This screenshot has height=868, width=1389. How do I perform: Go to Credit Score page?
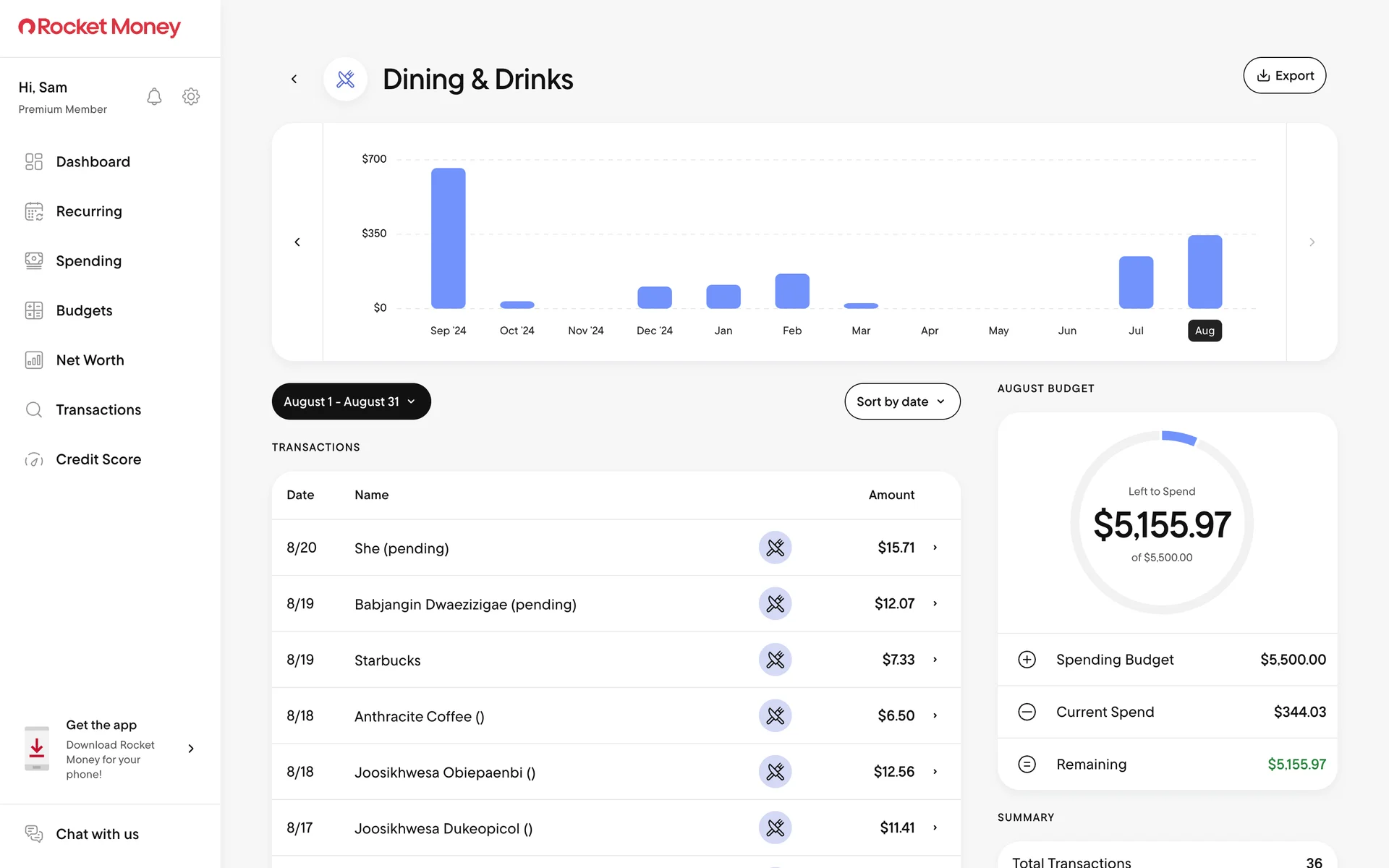coord(98,459)
